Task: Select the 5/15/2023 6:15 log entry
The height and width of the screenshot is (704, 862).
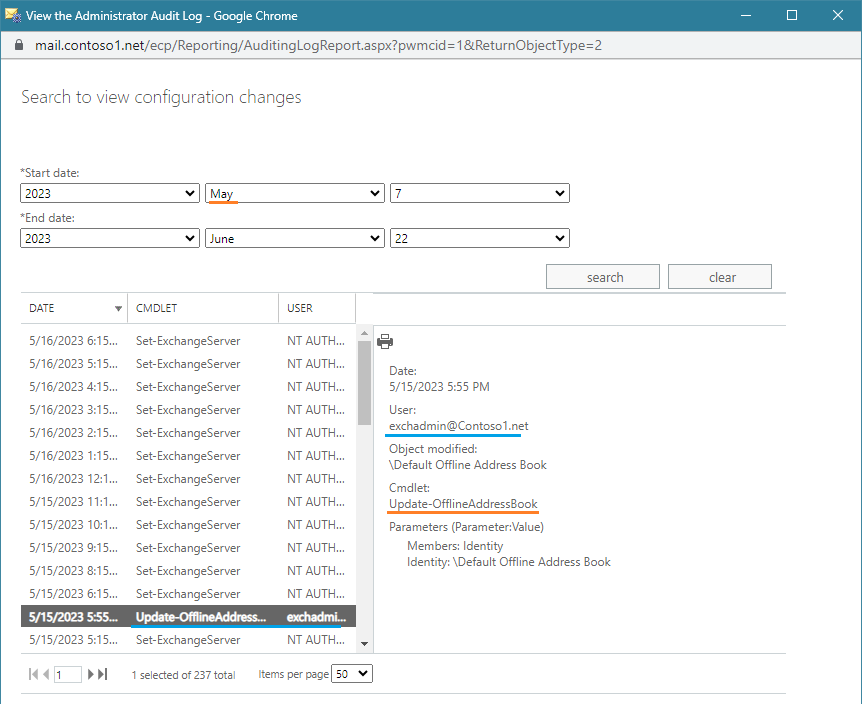Action: [188, 594]
